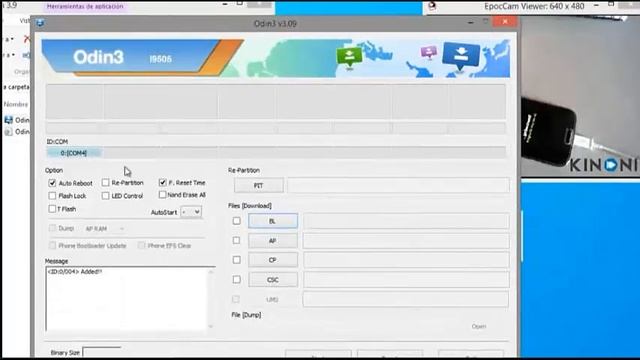
Task: Select the 0:[COM4] port indicator
Action: click(x=74, y=153)
